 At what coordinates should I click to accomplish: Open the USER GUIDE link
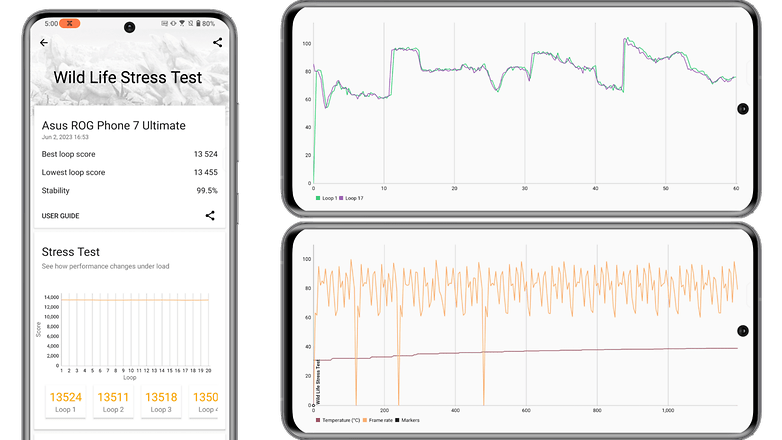click(60, 216)
